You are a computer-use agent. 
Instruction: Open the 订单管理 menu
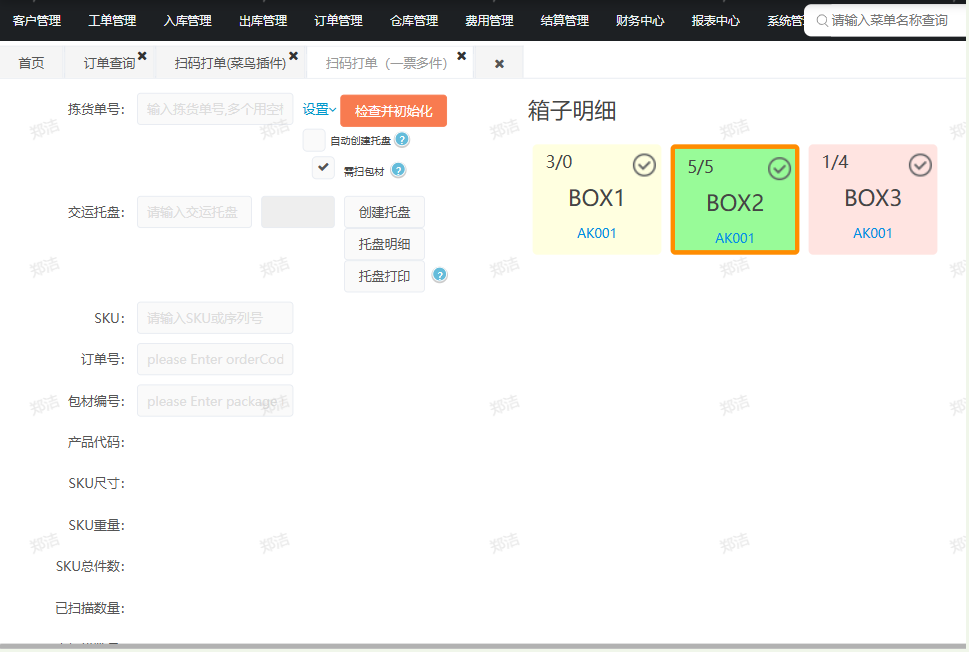pyautogui.click(x=339, y=21)
